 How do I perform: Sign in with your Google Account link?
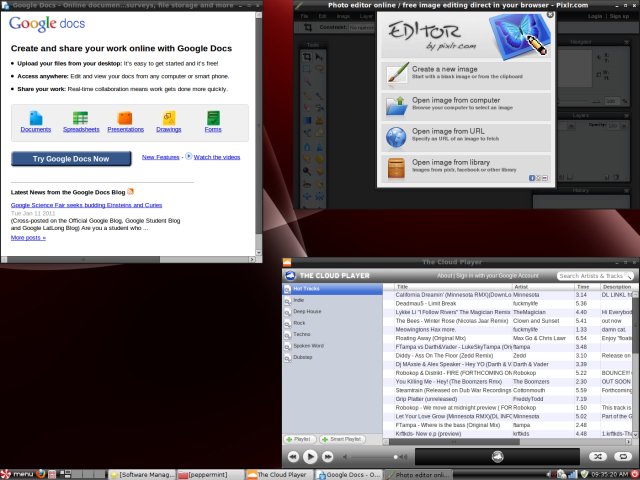click(x=497, y=276)
